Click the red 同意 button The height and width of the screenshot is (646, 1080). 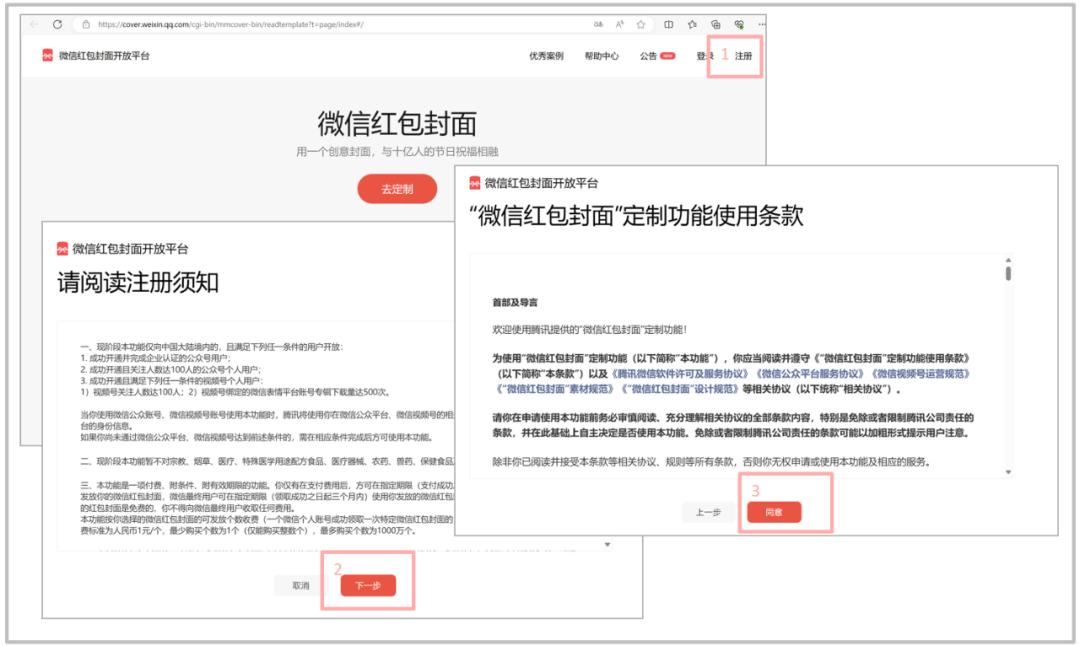tap(773, 512)
